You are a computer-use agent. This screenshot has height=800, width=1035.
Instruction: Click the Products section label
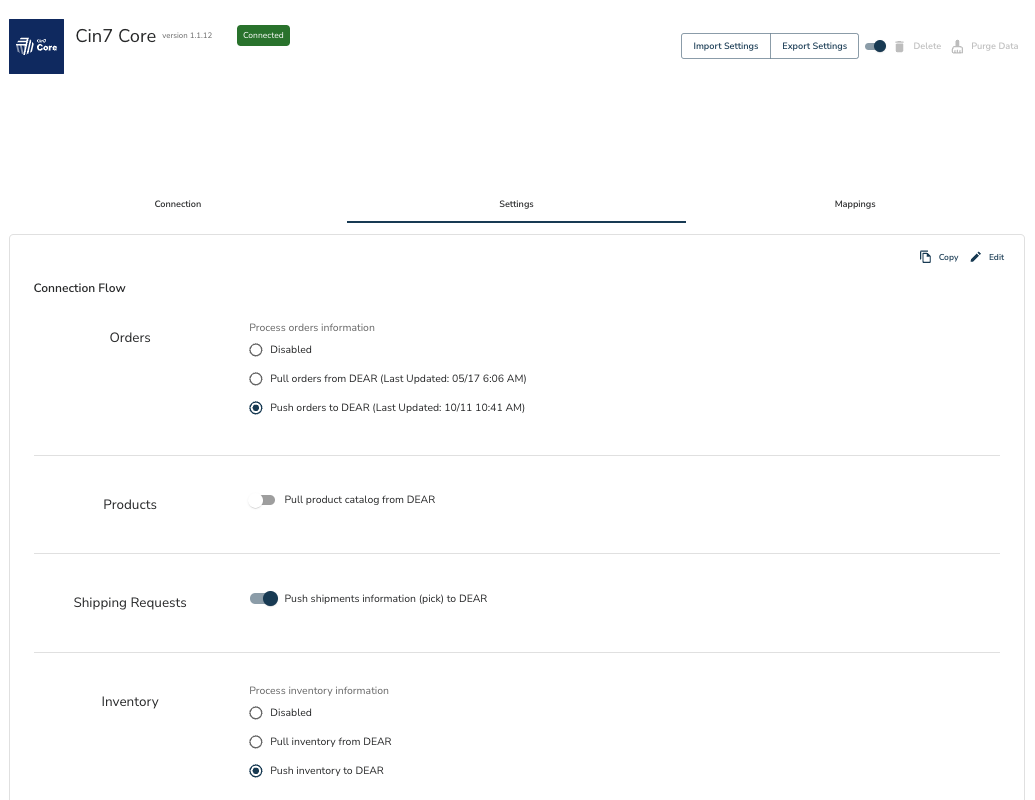click(x=130, y=504)
